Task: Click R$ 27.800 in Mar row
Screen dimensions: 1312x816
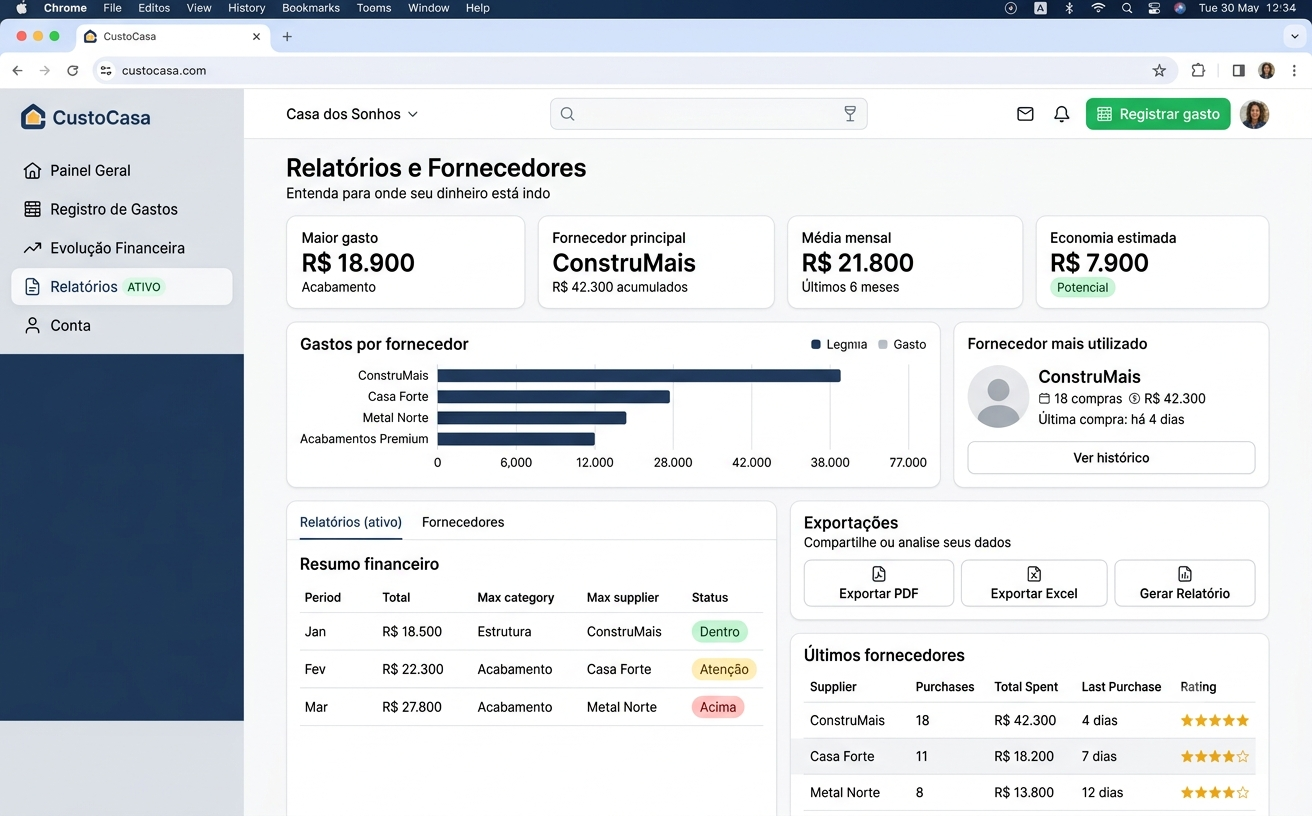Action: point(412,707)
